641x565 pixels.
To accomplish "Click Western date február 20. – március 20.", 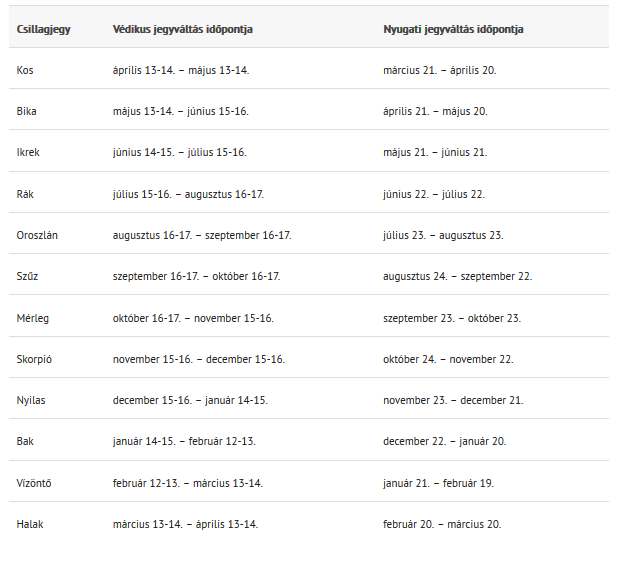I will click(x=442, y=524).
